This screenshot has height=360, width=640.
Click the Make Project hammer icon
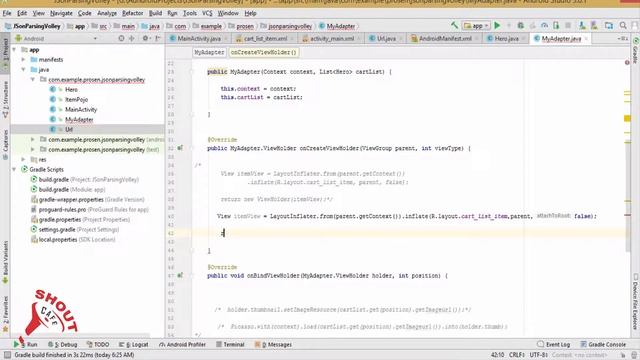pyautogui.click(x=454, y=25)
